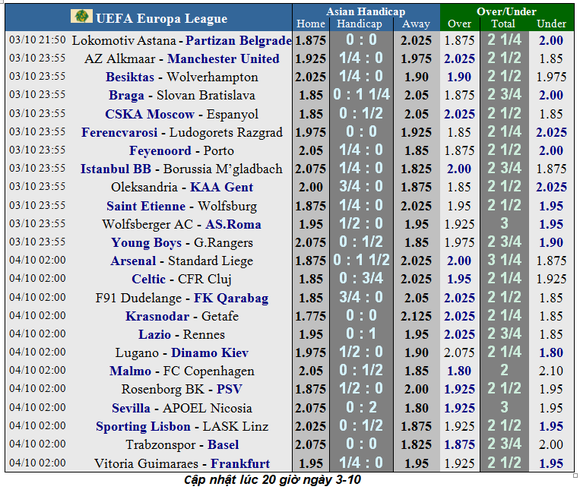Image resolution: width=580 pixels, height=493 pixels.
Task: Click the Arsenal team name
Action: [x=133, y=261]
